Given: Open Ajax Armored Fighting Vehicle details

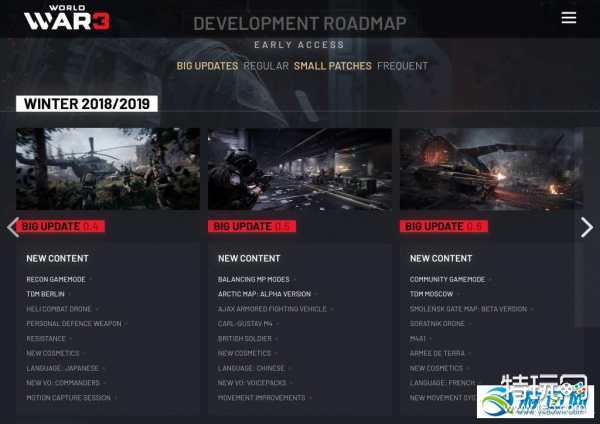Looking at the screenshot, I should [272, 309].
